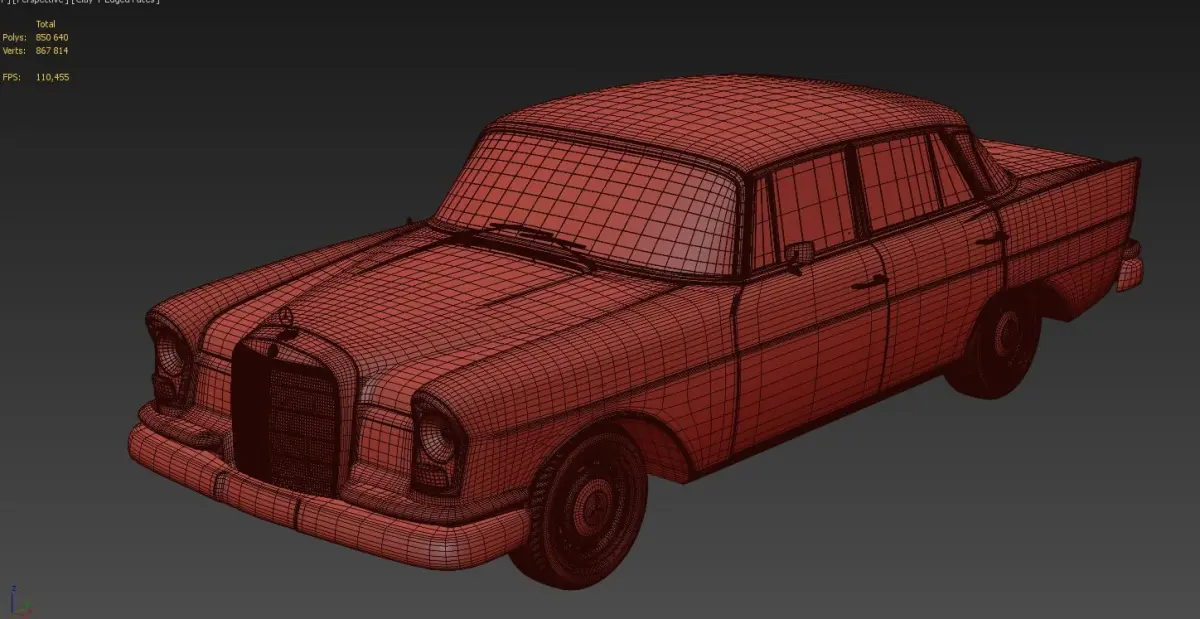The image size is (1200, 619).
Task: Click the Verts count value 867 814
Action: [x=52, y=50]
